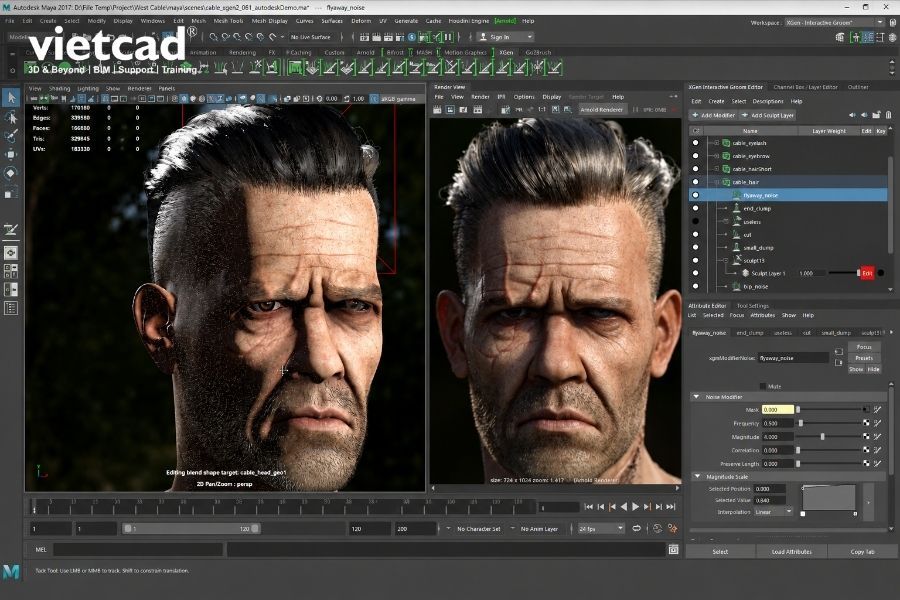This screenshot has height=600, width=900.
Task: Toggle visibility of the end_clump modifier
Action: coord(696,208)
